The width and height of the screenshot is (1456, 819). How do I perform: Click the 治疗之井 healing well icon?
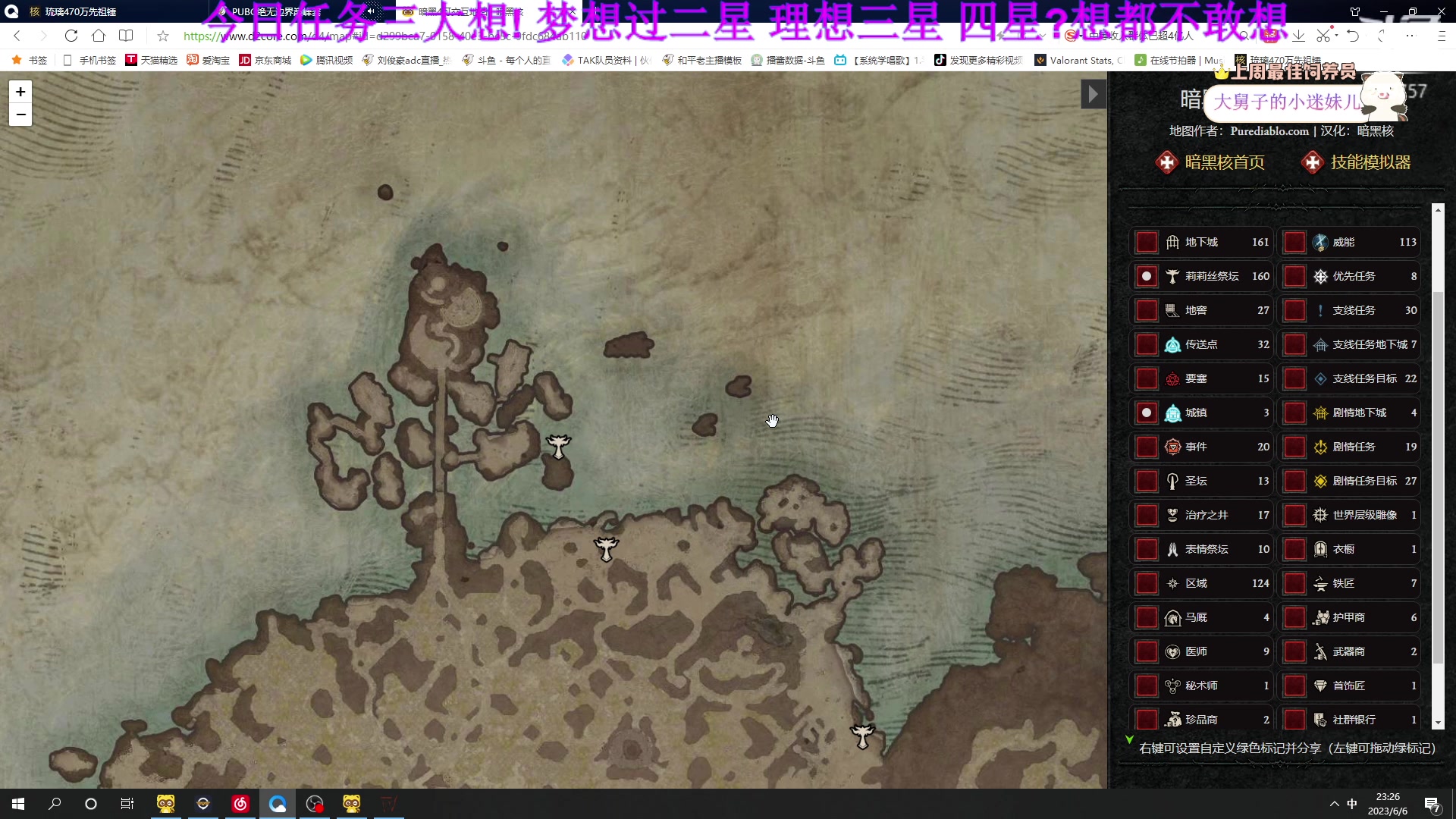click(1172, 516)
